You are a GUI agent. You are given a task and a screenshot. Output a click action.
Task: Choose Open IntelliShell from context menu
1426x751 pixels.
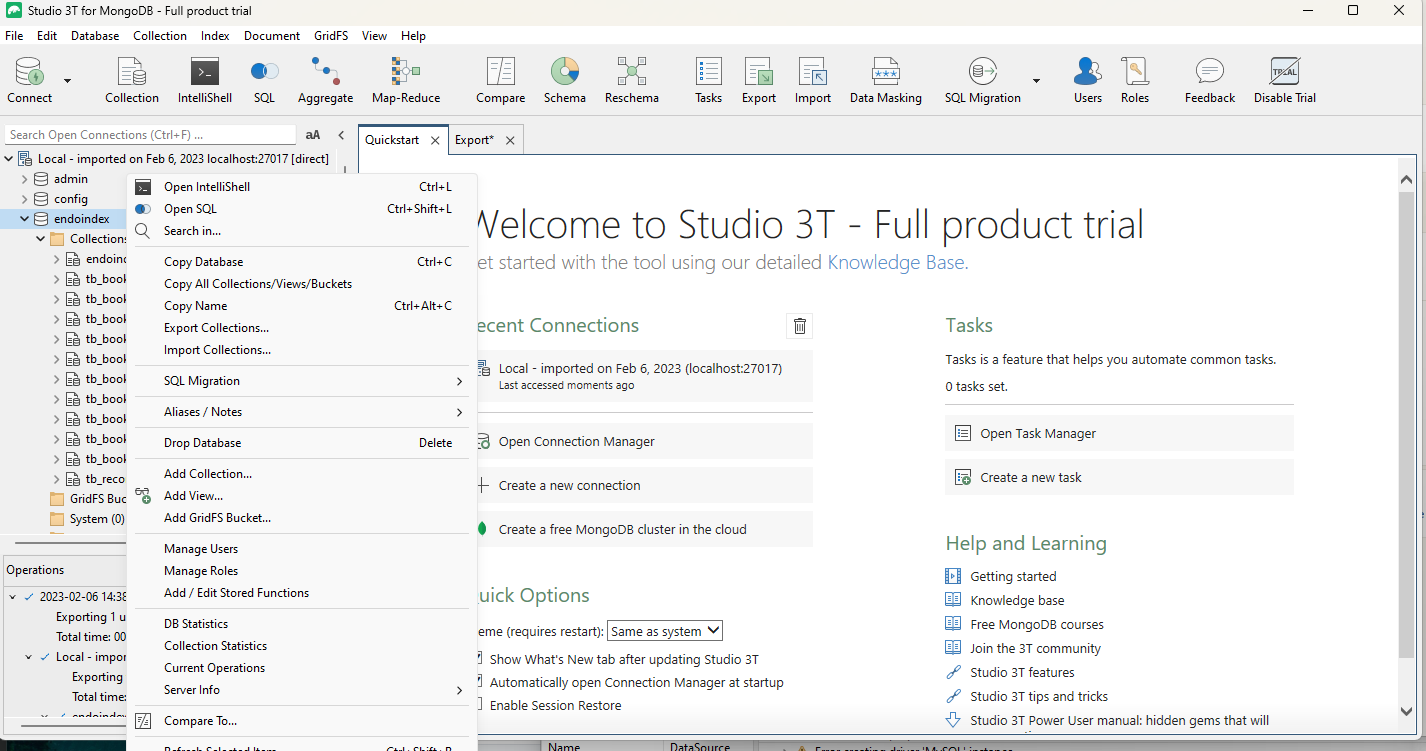[x=302, y=187]
